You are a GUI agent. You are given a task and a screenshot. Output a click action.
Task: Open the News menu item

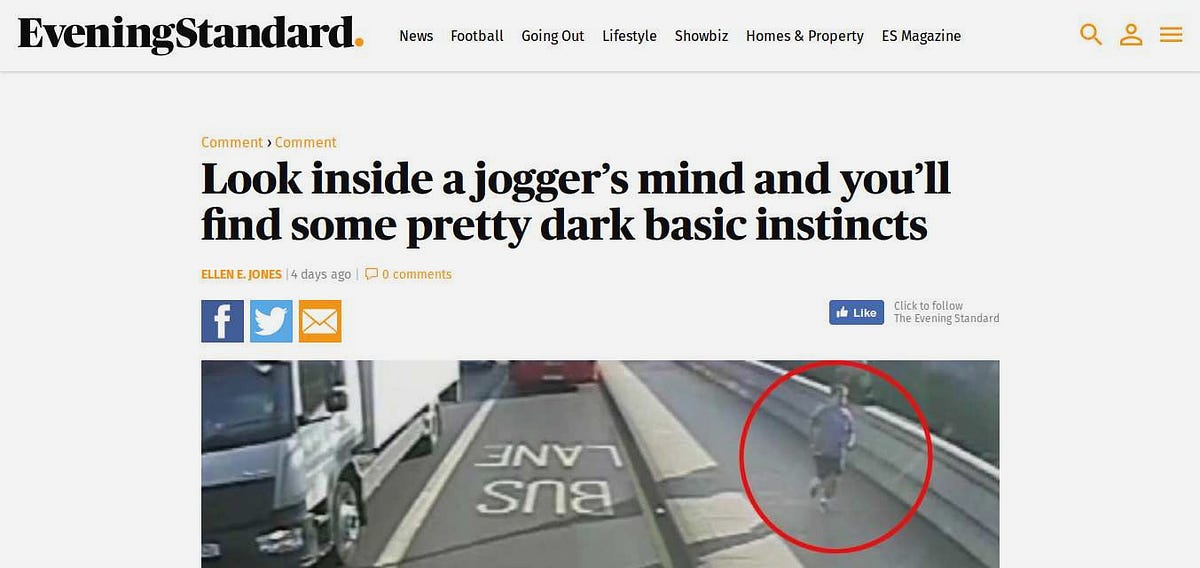click(416, 36)
